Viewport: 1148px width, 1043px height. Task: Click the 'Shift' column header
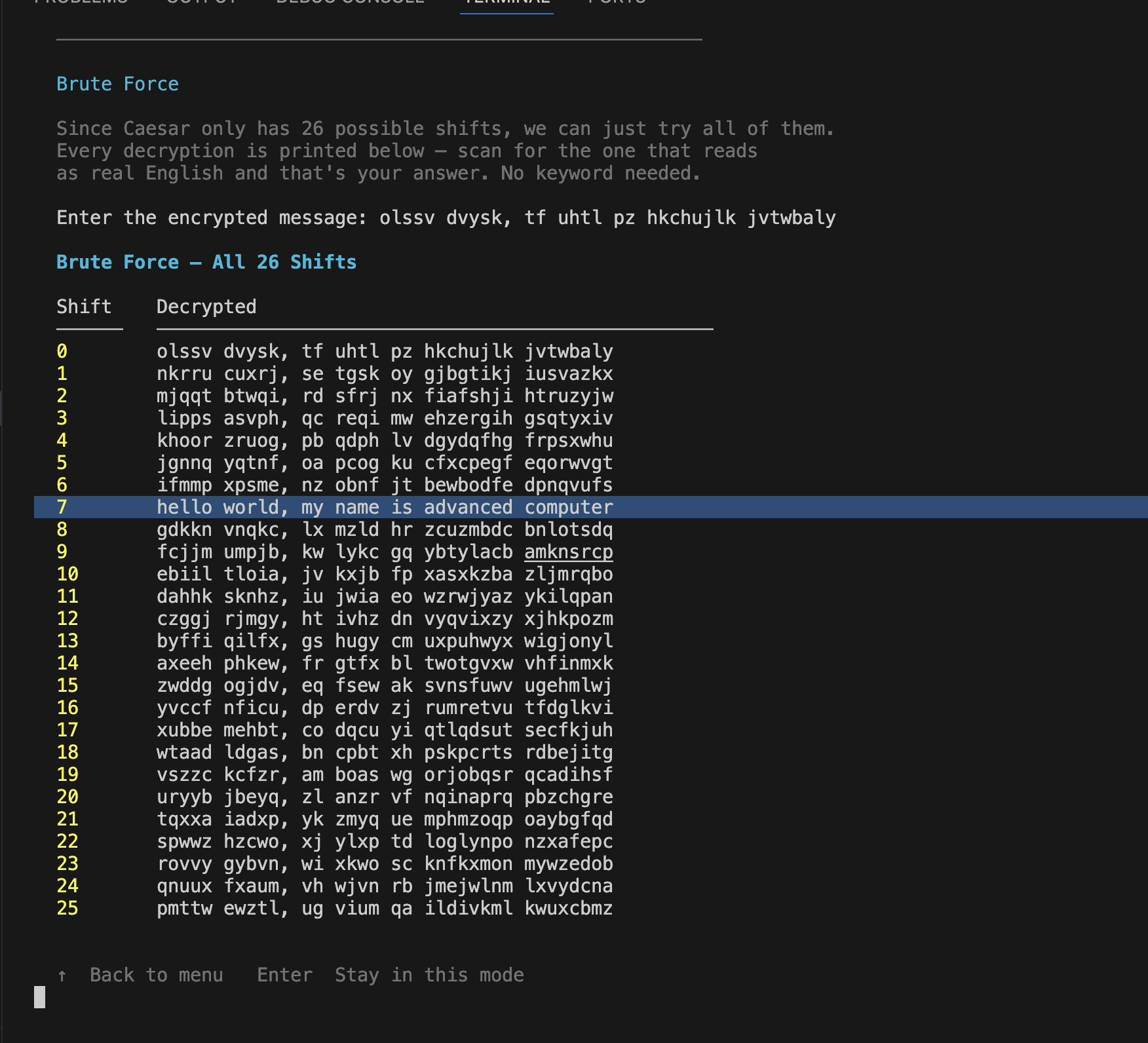pyautogui.click(x=84, y=307)
